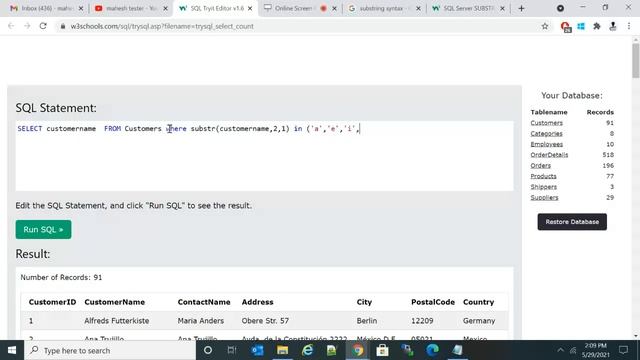The height and width of the screenshot is (360, 640).
Task: Click 'Number of Records: 91' text
Action: [x=61, y=277]
